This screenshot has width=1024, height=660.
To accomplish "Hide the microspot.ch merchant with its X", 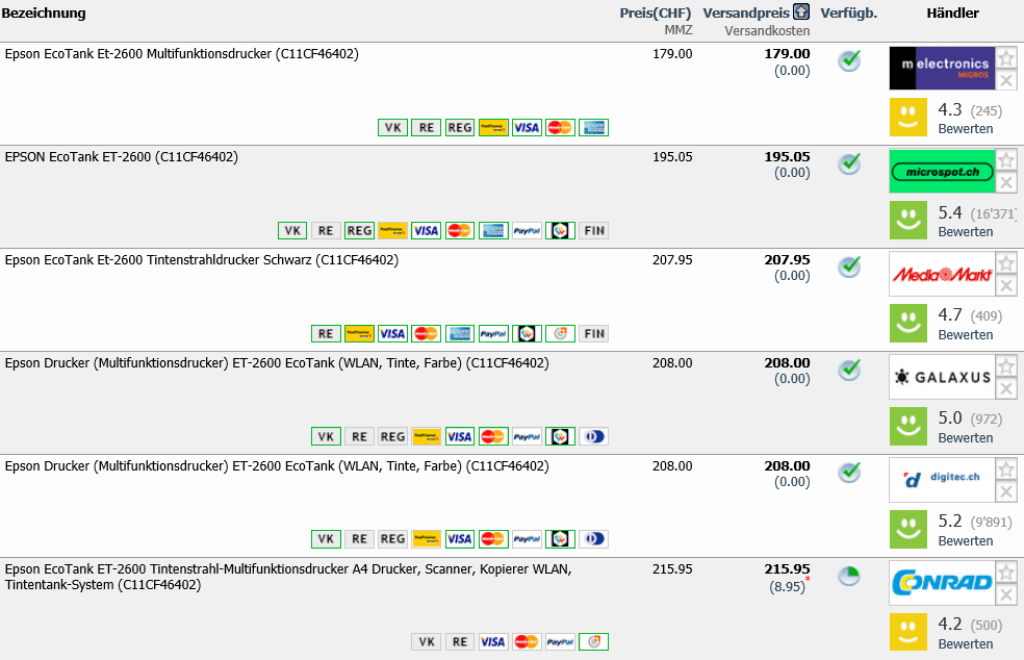I will click(x=1006, y=183).
